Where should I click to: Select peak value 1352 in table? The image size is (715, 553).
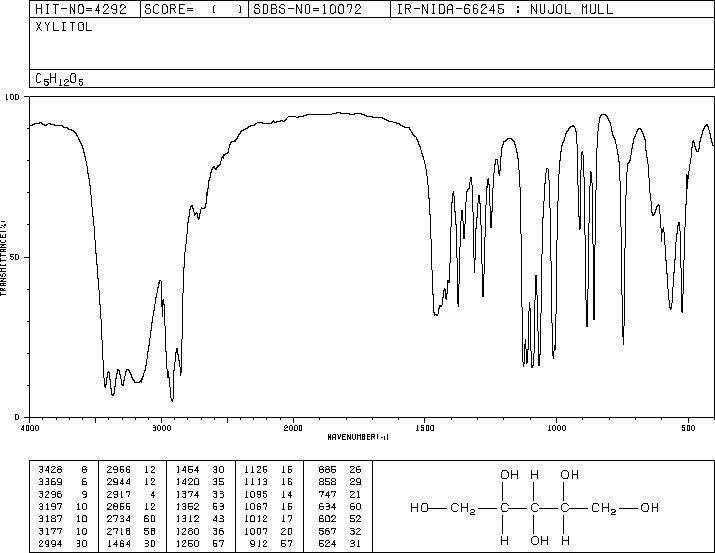click(187, 506)
